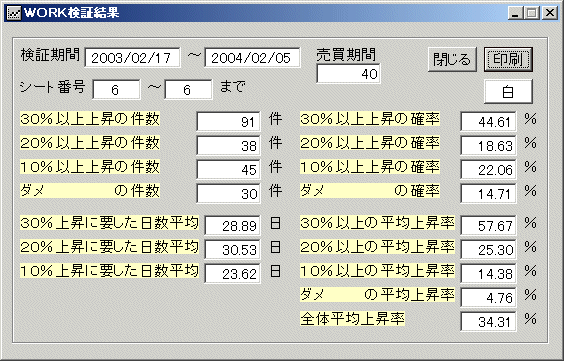Click the 20%上昇に要した日数平均 label
564x361 pixels.
[x=109, y=247]
